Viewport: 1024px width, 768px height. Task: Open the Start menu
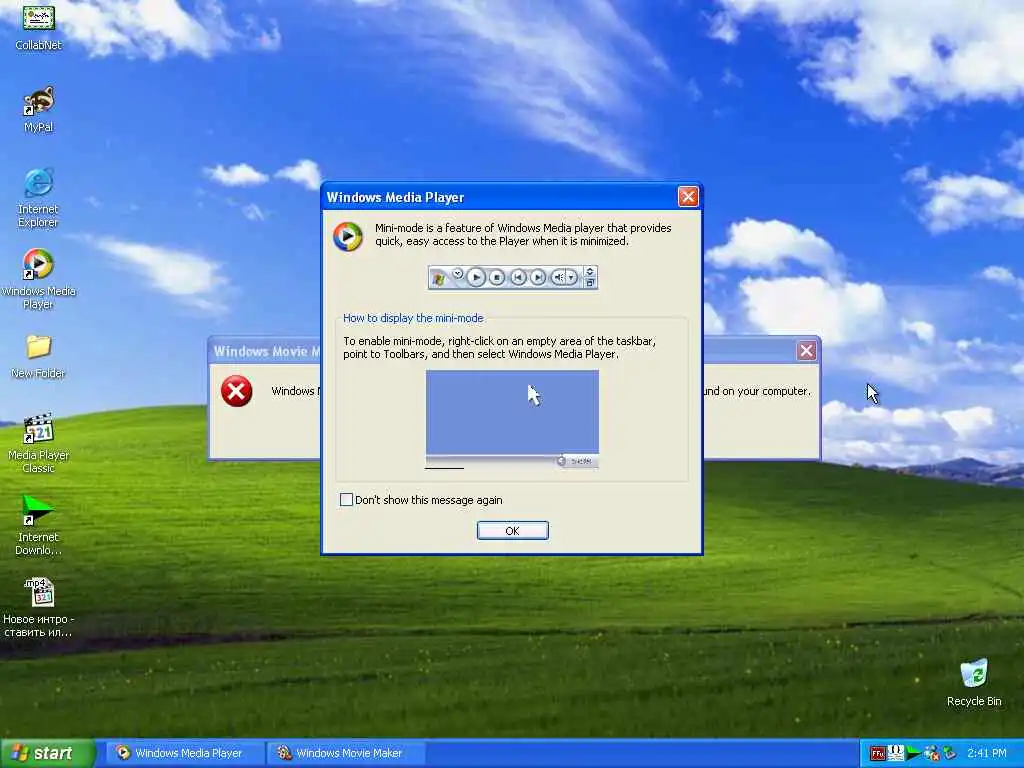click(47, 753)
